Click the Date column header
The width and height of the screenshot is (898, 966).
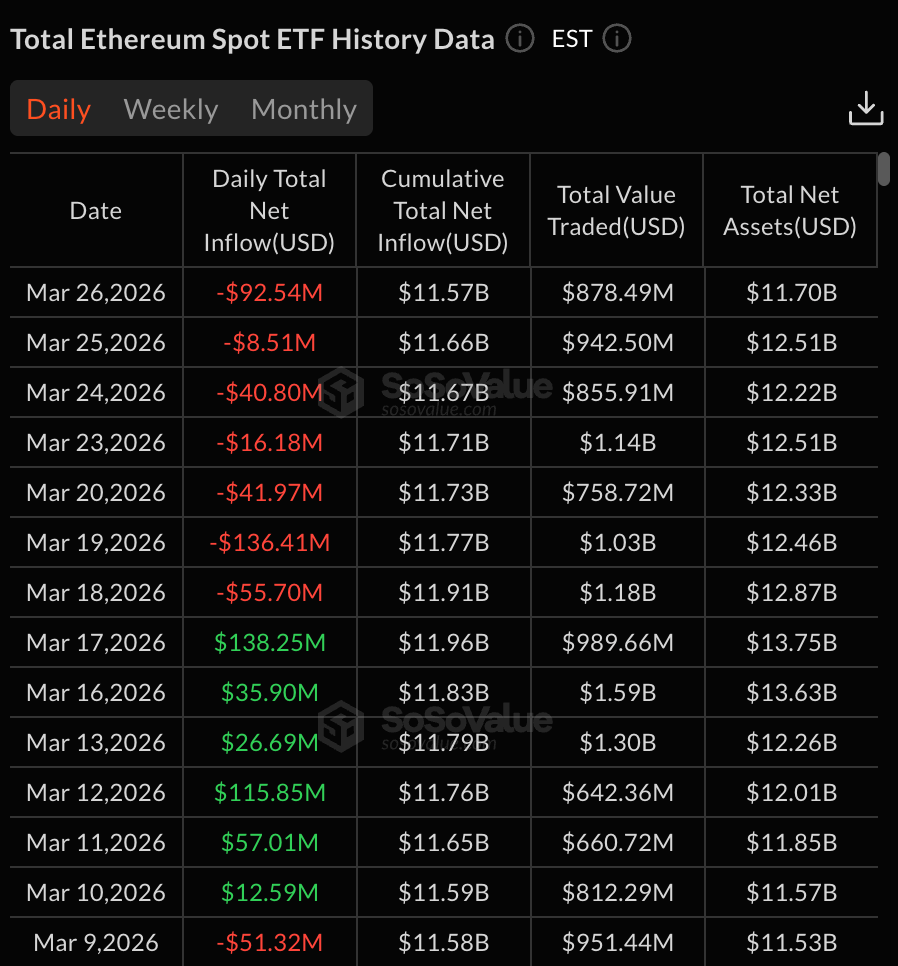point(95,210)
